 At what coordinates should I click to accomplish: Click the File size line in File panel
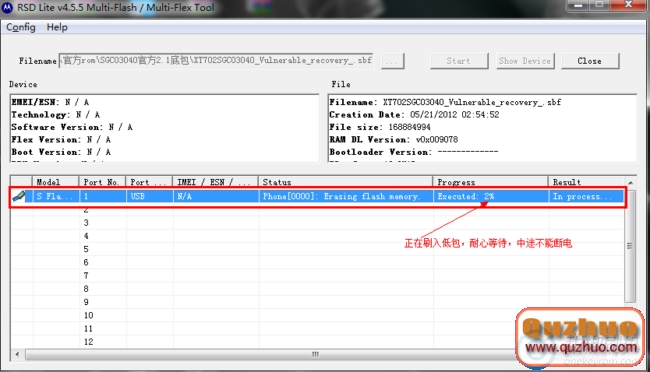380,127
